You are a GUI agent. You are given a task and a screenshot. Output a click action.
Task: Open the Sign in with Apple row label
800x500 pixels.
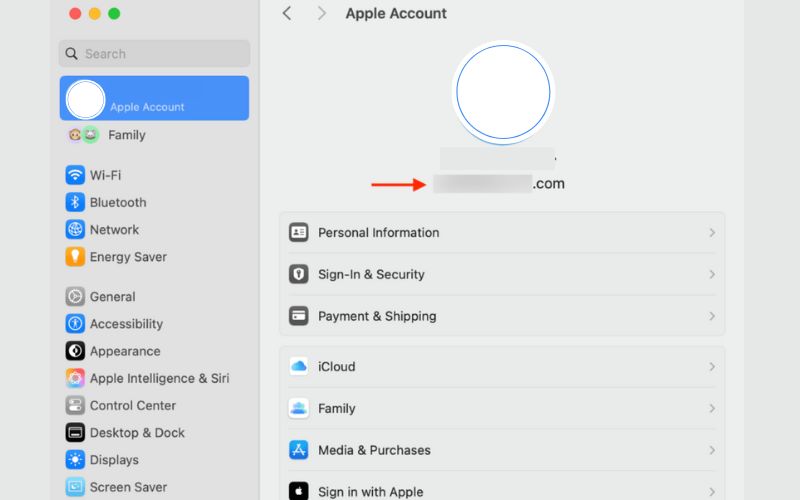point(371,492)
